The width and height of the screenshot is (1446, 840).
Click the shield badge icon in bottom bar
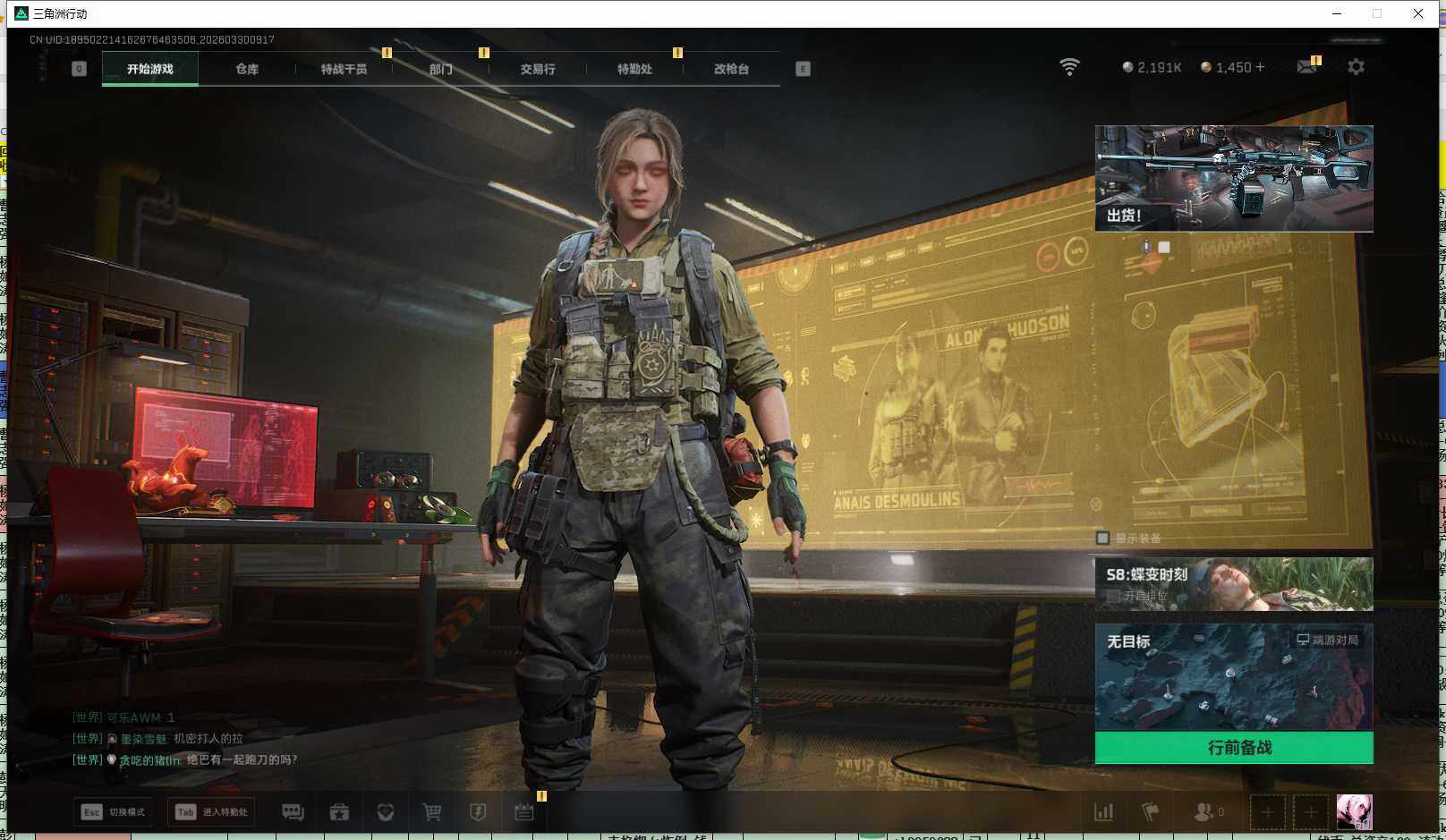coord(478,812)
